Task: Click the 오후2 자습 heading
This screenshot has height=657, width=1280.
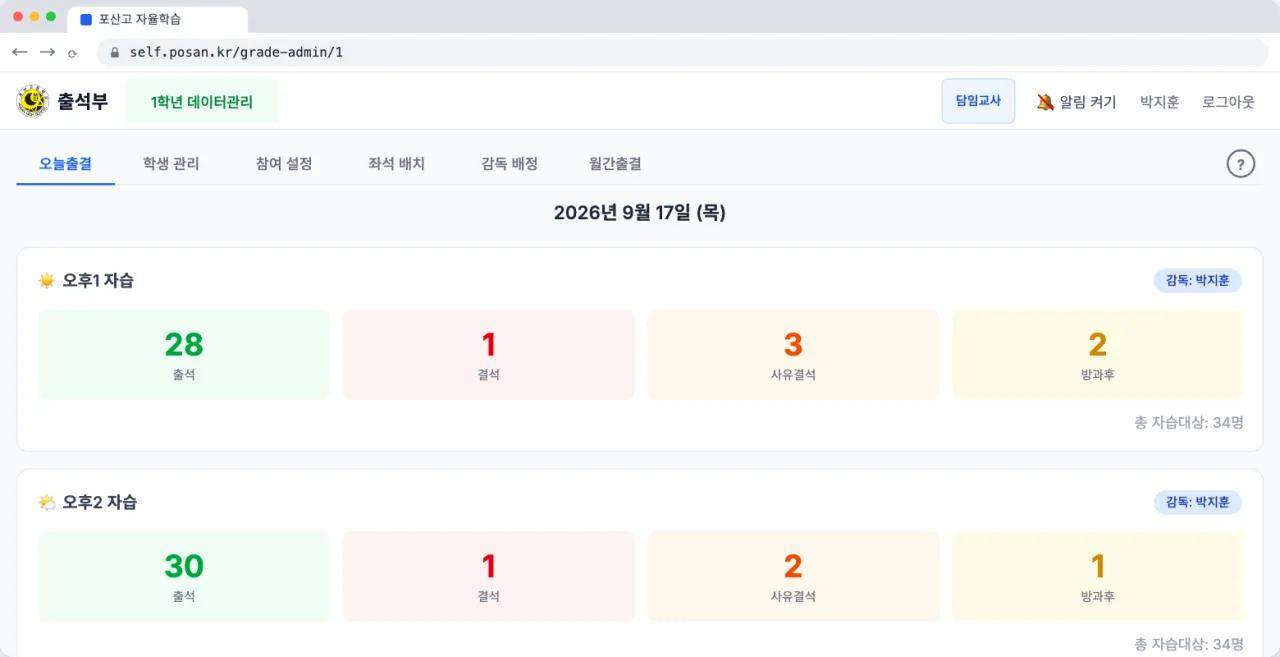Action: tap(100, 502)
